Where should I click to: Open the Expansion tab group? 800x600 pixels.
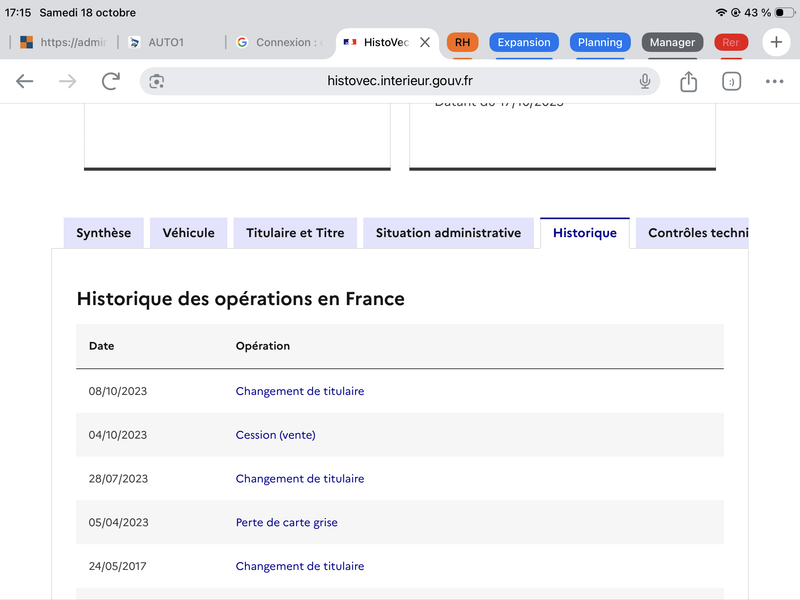pos(524,43)
